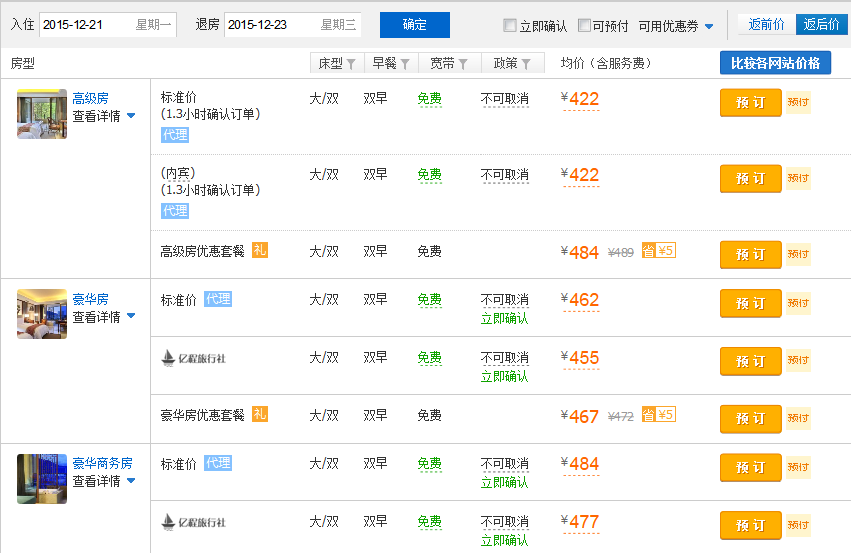Viewport: 851px width, 553px height.
Task: Click 礼 gift icon beside 高级房优惠套餐
Action: point(260,250)
